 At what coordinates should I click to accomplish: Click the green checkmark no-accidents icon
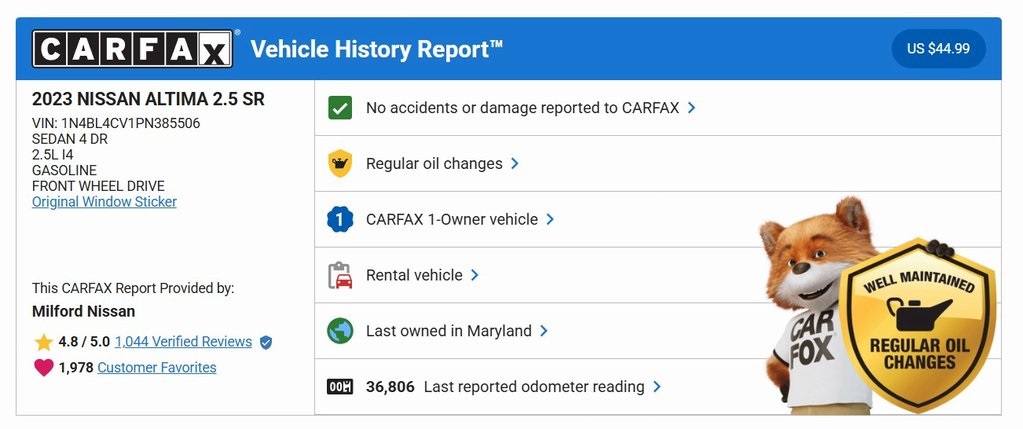(340, 107)
